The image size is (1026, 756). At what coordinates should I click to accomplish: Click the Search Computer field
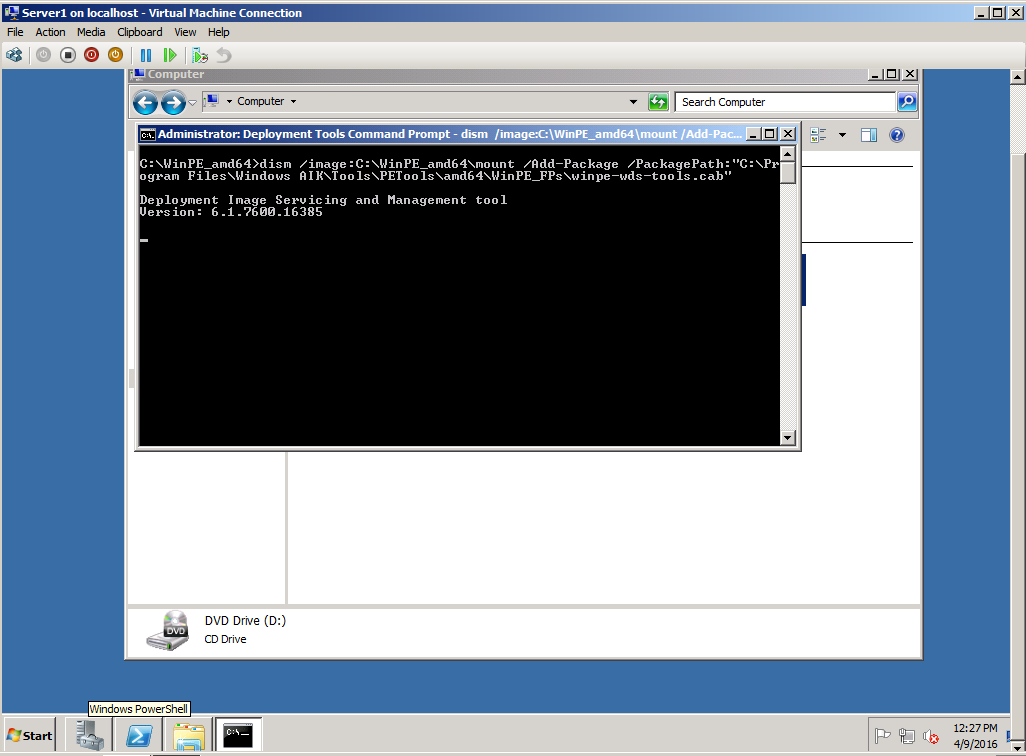coord(785,102)
